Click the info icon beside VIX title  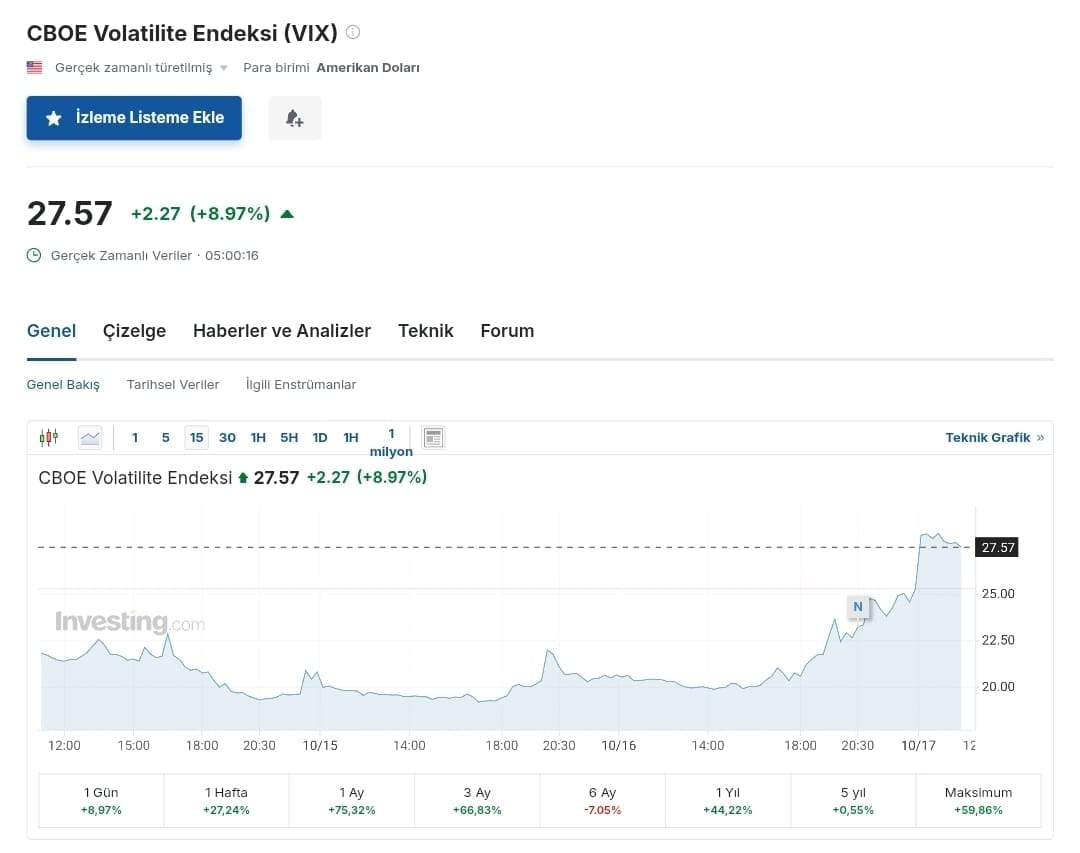point(353,32)
